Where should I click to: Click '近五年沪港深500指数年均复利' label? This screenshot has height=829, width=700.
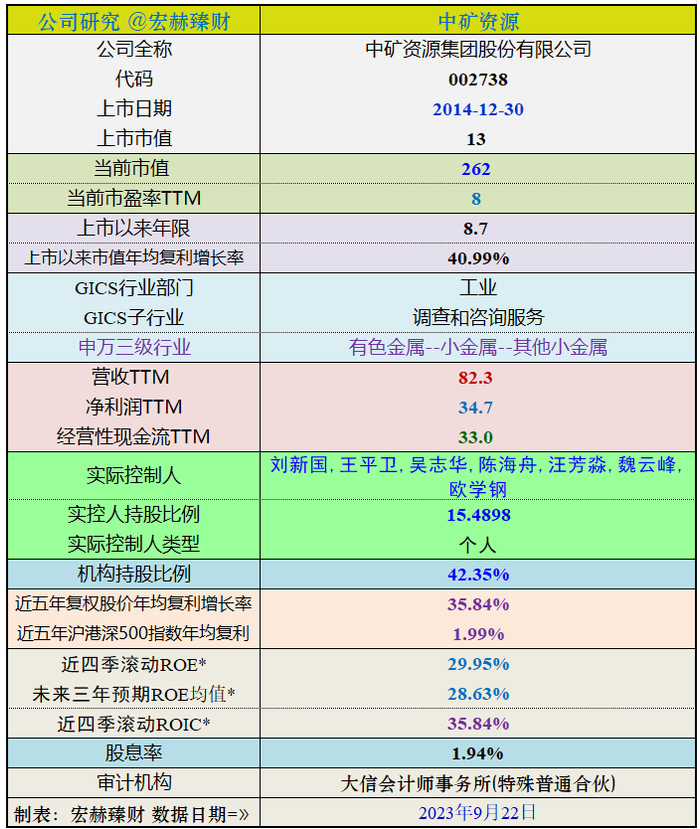[134, 633]
